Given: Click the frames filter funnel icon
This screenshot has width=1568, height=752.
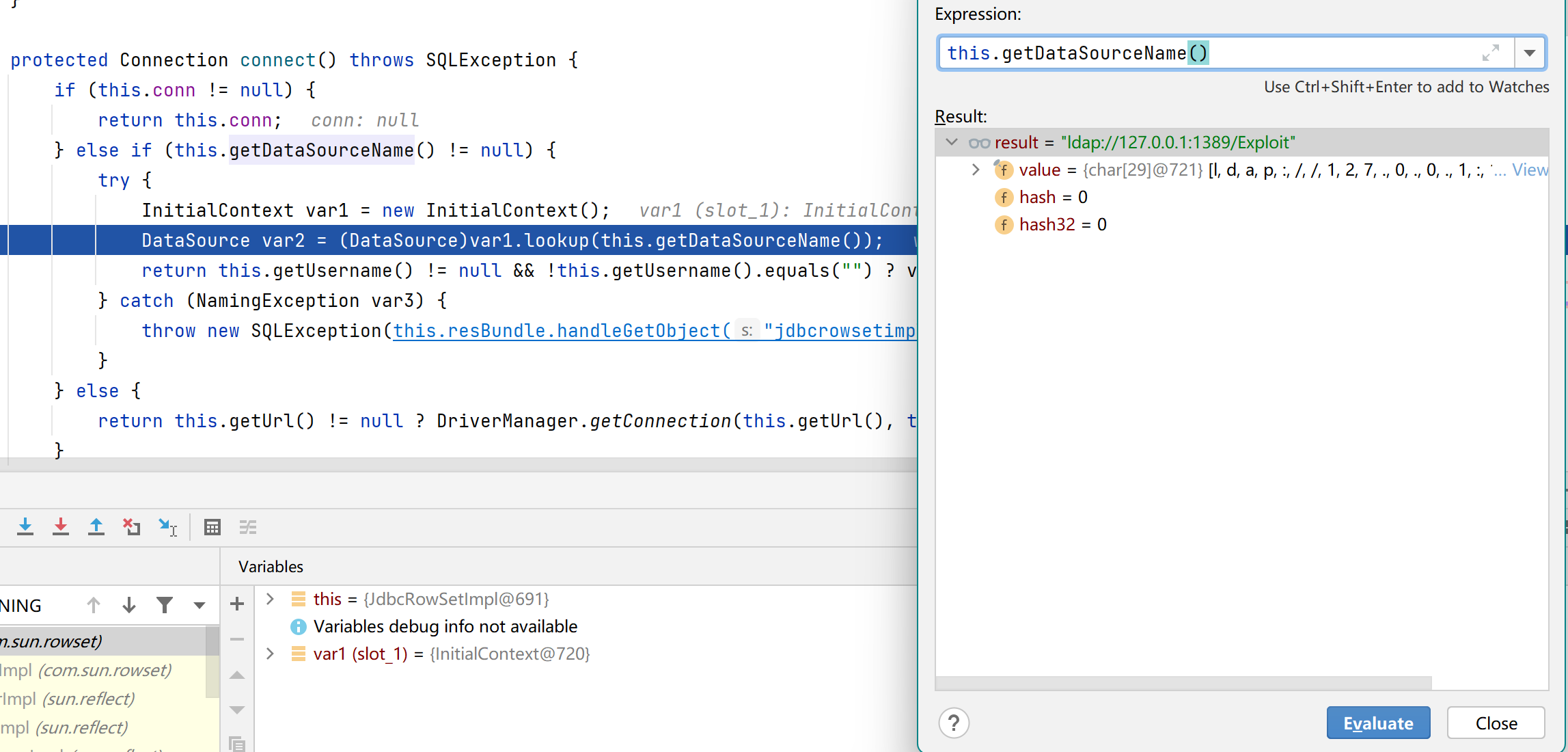Looking at the screenshot, I should (165, 605).
